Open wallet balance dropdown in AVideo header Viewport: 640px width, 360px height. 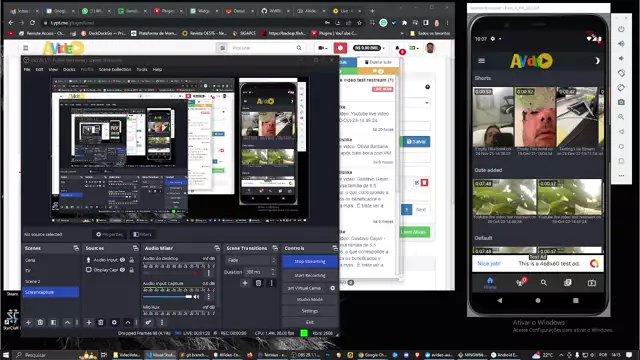click(x=369, y=48)
